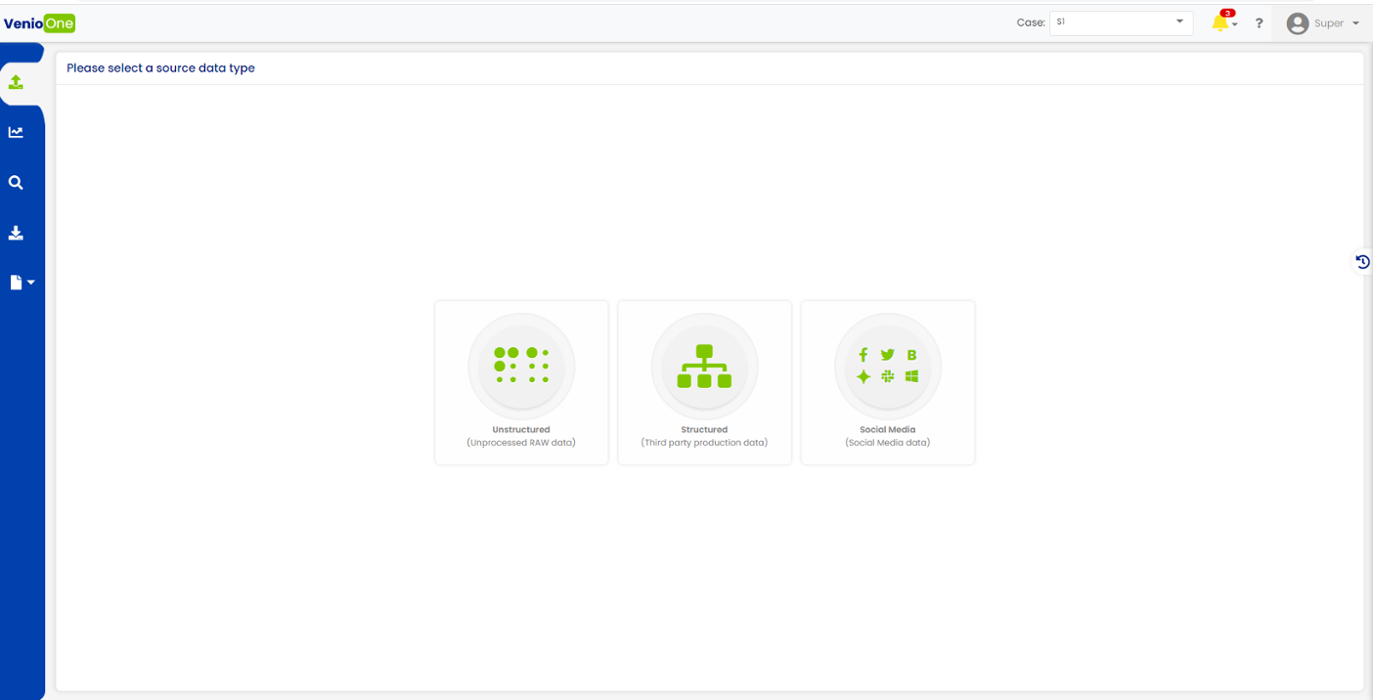Open the analytics chart icon in sidebar
Viewport: 1373px width, 700px height.
[16, 132]
